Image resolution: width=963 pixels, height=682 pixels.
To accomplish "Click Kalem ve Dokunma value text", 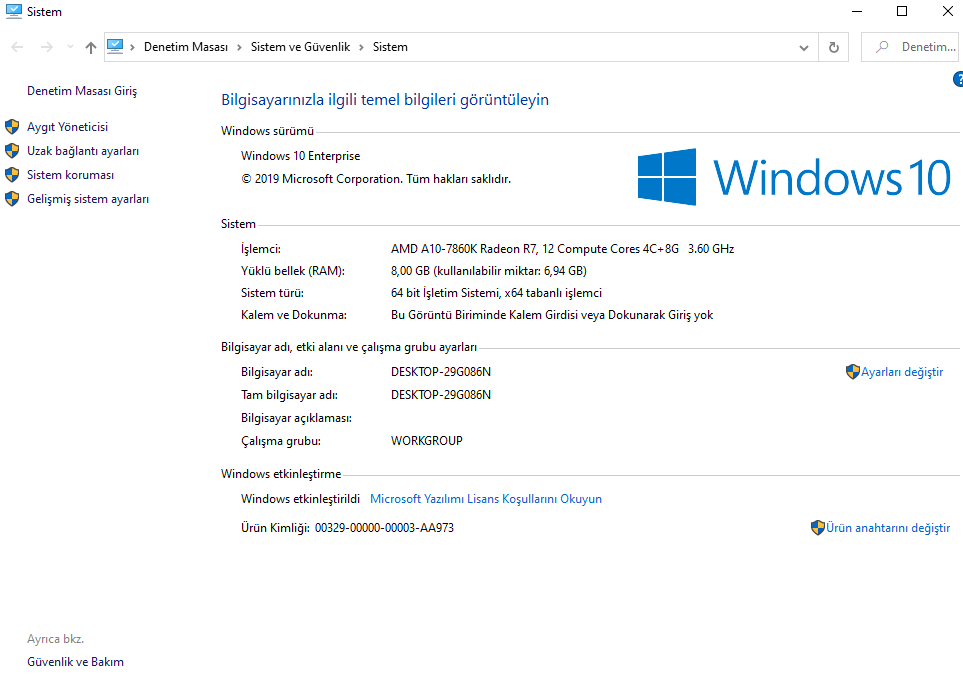I will (552, 315).
